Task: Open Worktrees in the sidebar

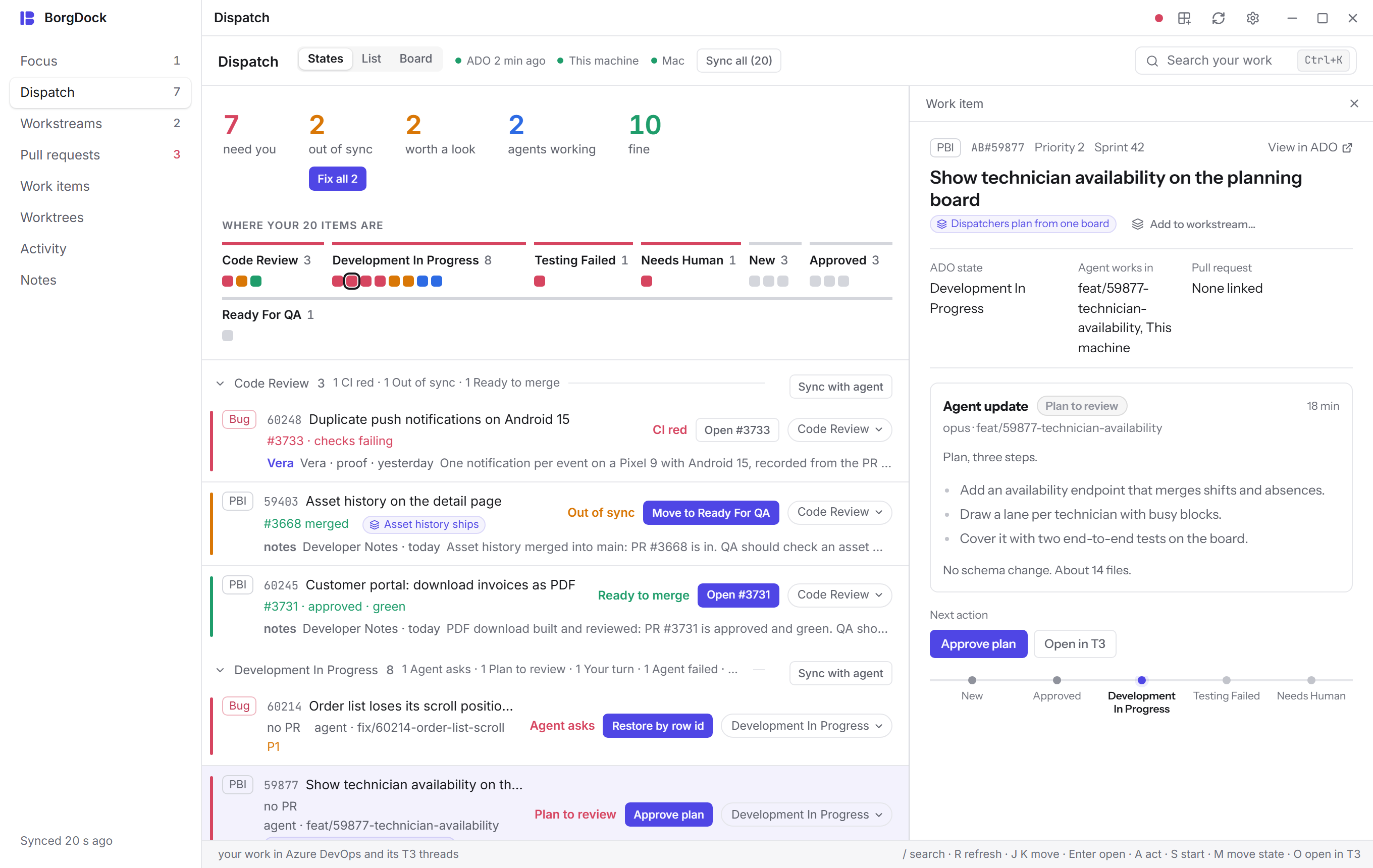Action: pyautogui.click(x=100, y=218)
